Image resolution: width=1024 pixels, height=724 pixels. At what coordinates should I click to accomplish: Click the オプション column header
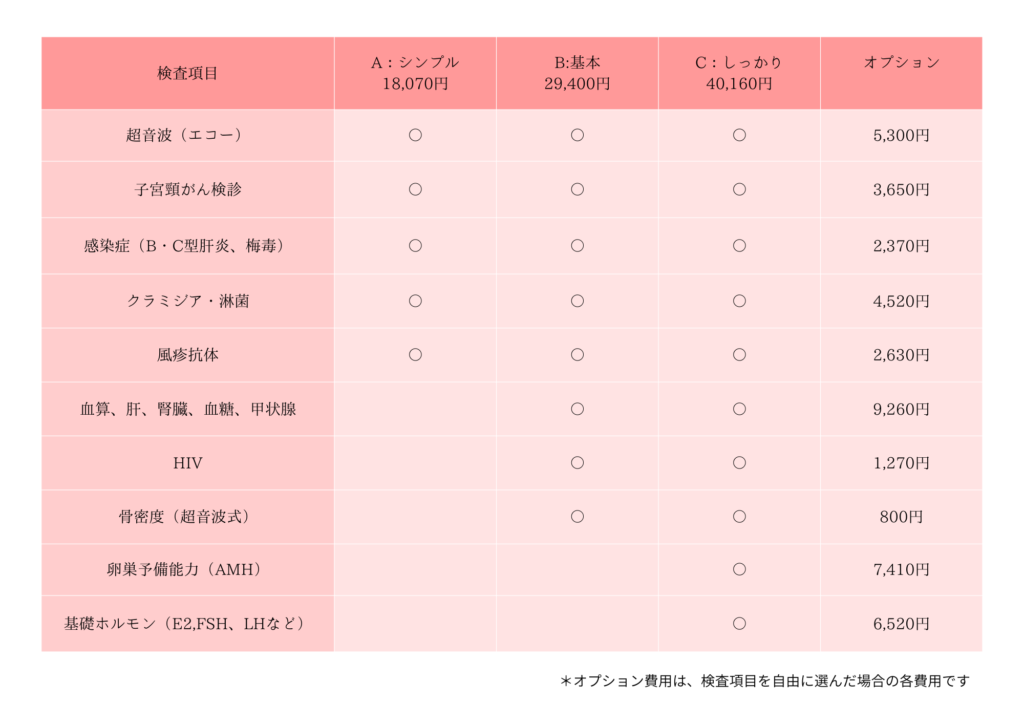pyautogui.click(x=901, y=63)
